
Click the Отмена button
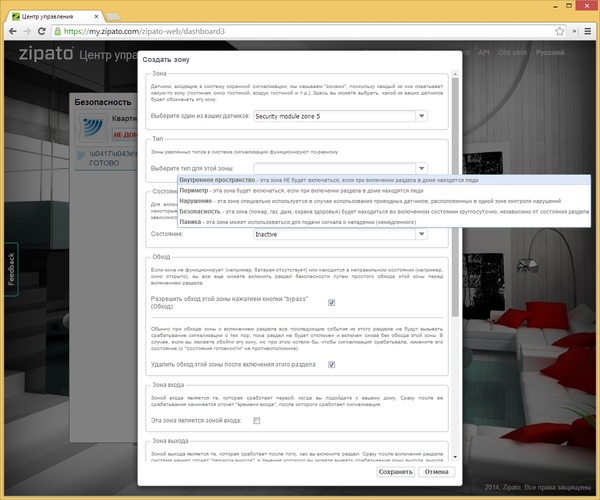tap(436, 472)
